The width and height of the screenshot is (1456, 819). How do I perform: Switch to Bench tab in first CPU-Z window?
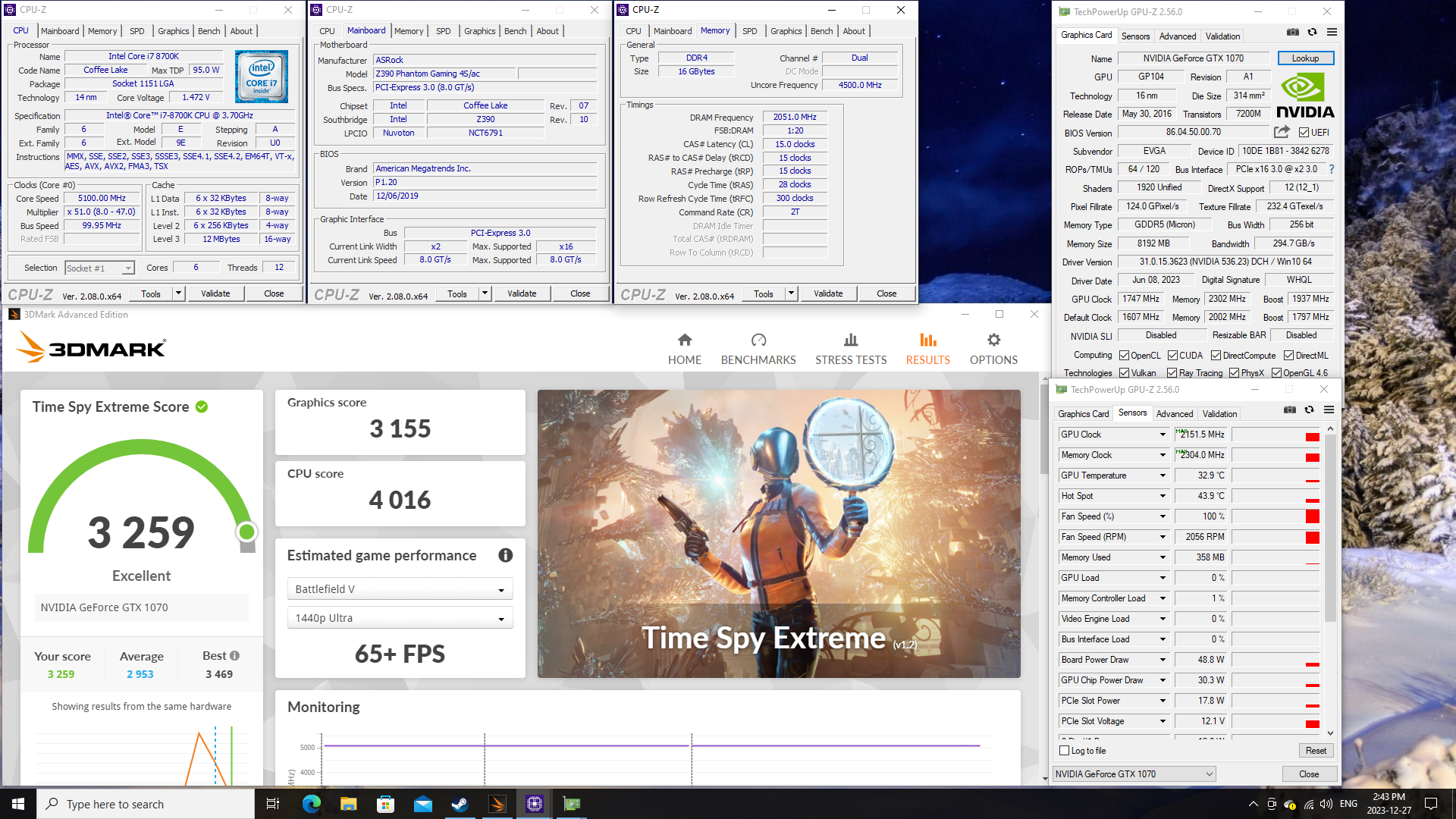209,31
